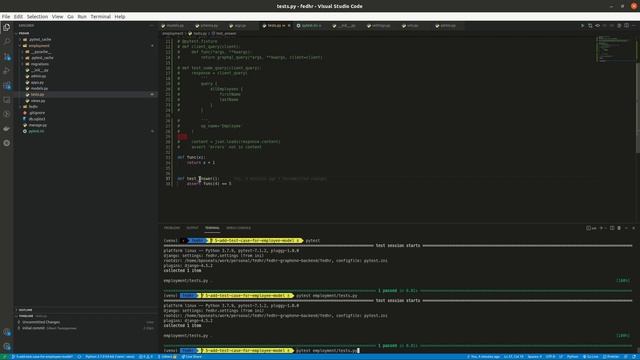
Task: Open Terminal menu
Action: pos(100,17)
